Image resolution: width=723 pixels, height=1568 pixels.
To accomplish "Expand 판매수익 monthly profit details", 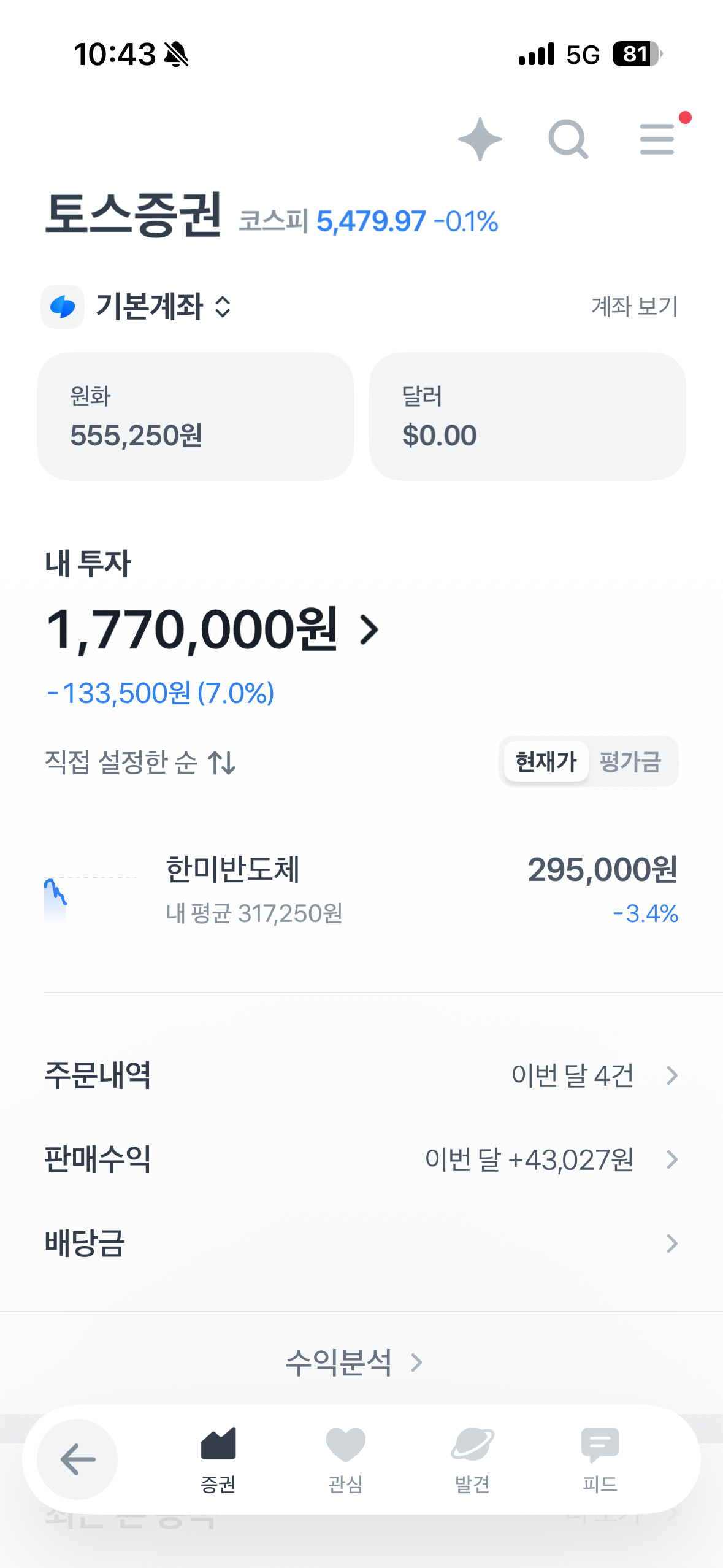I will [361, 1159].
